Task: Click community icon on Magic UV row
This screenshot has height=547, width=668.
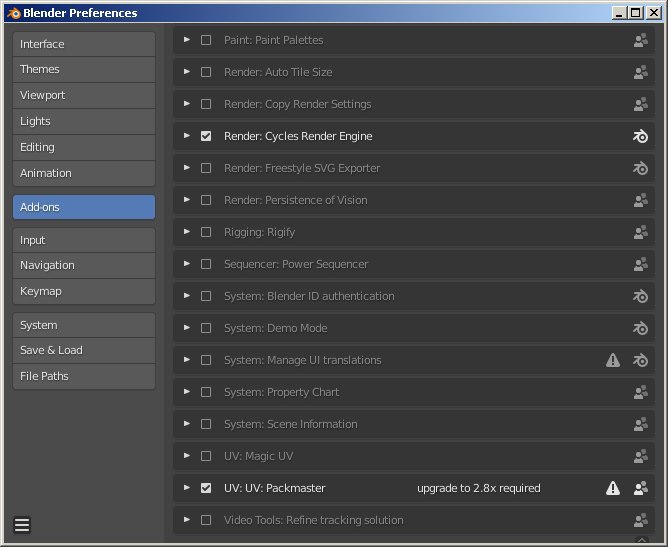Action: click(640, 456)
